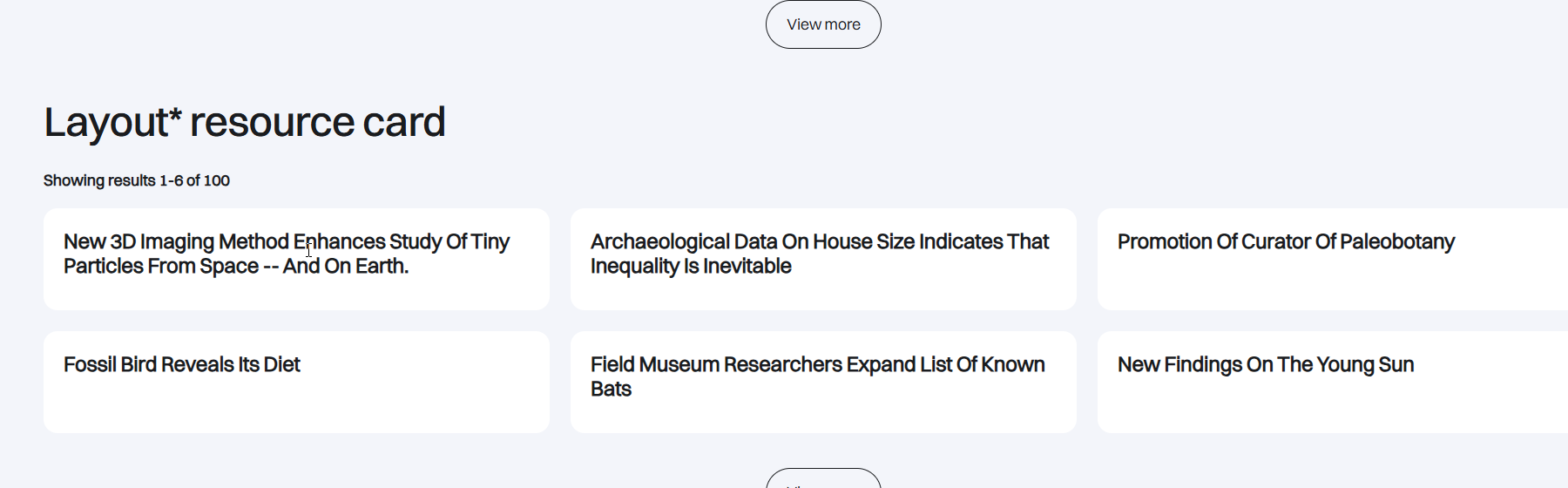Open the Fossil Bird Reveals Its Diet link
Viewport: 1568px width, 488px height.
pos(181,364)
